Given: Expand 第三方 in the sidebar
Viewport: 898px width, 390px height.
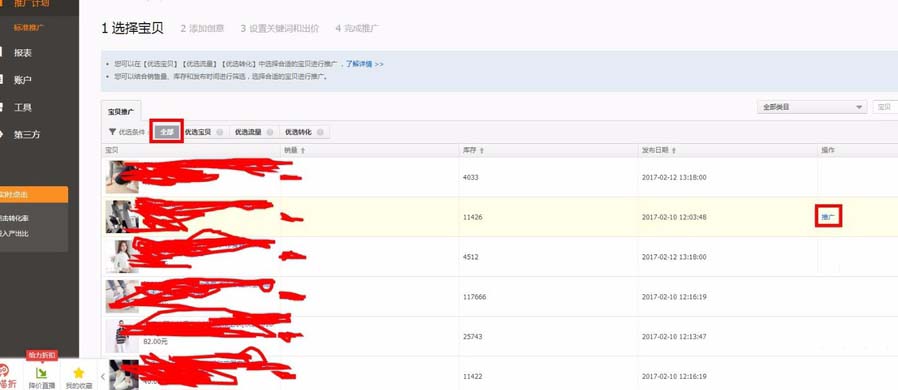Looking at the screenshot, I should tap(27, 135).
